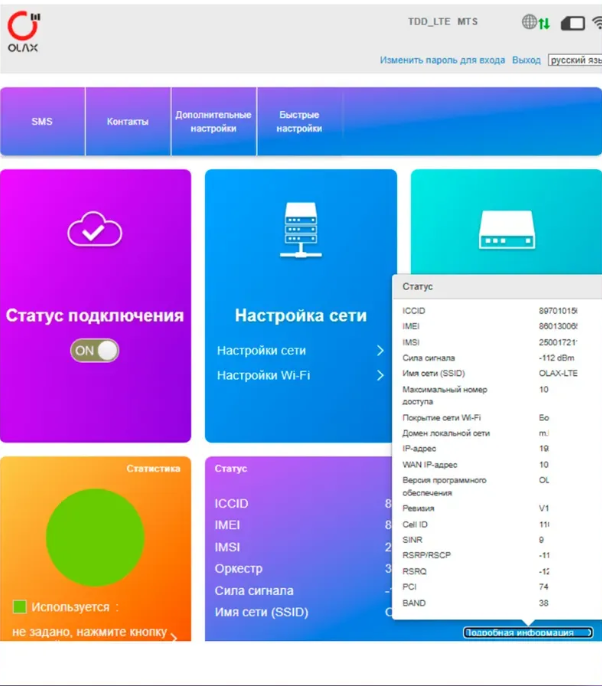Click the Выход logout link
Viewport: 602px width, 686px height.
pyautogui.click(x=526, y=60)
